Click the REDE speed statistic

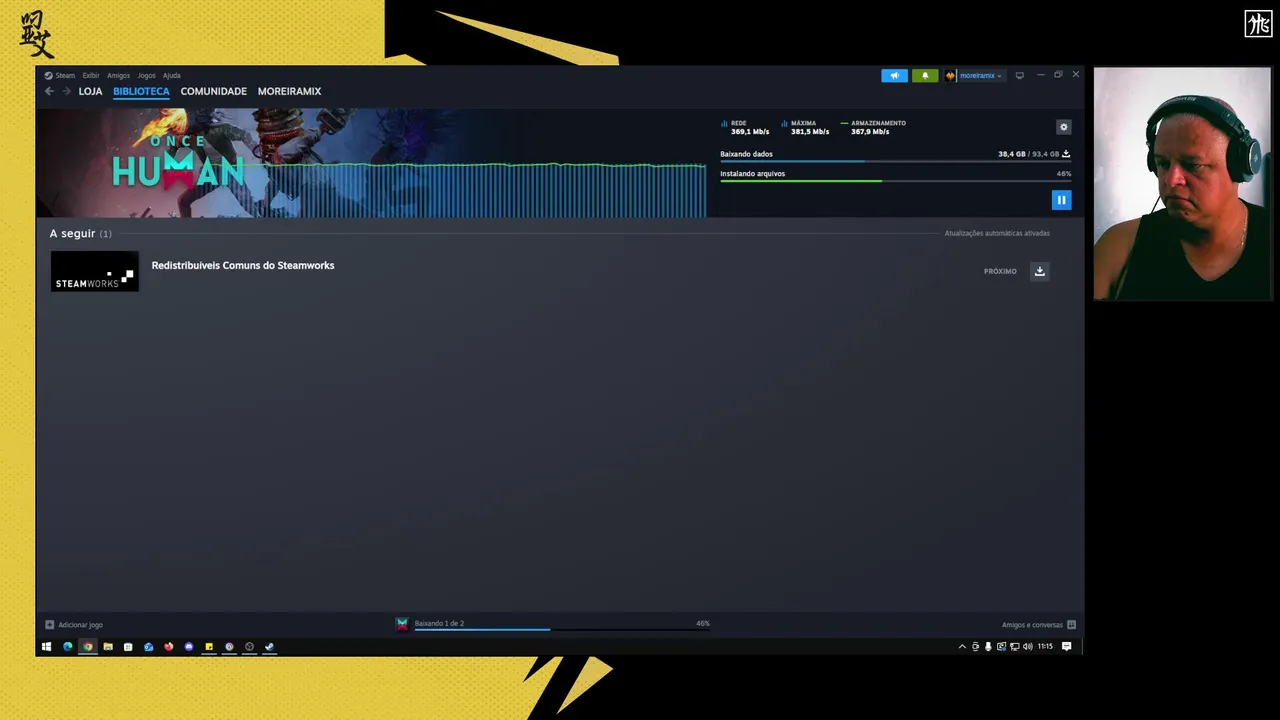(x=745, y=127)
